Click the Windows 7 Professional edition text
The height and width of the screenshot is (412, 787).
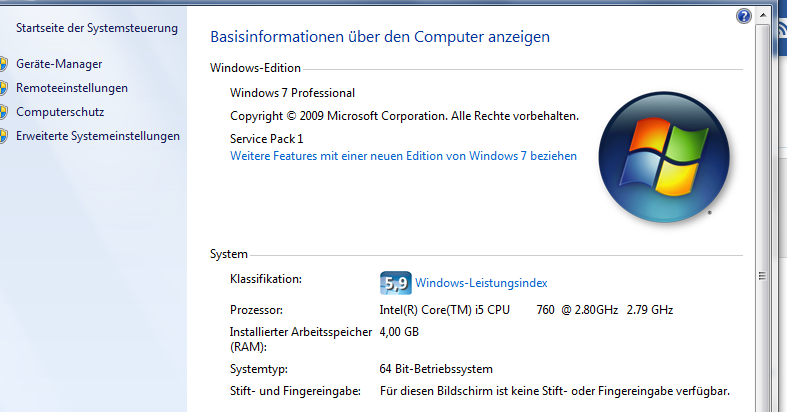pos(292,93)
